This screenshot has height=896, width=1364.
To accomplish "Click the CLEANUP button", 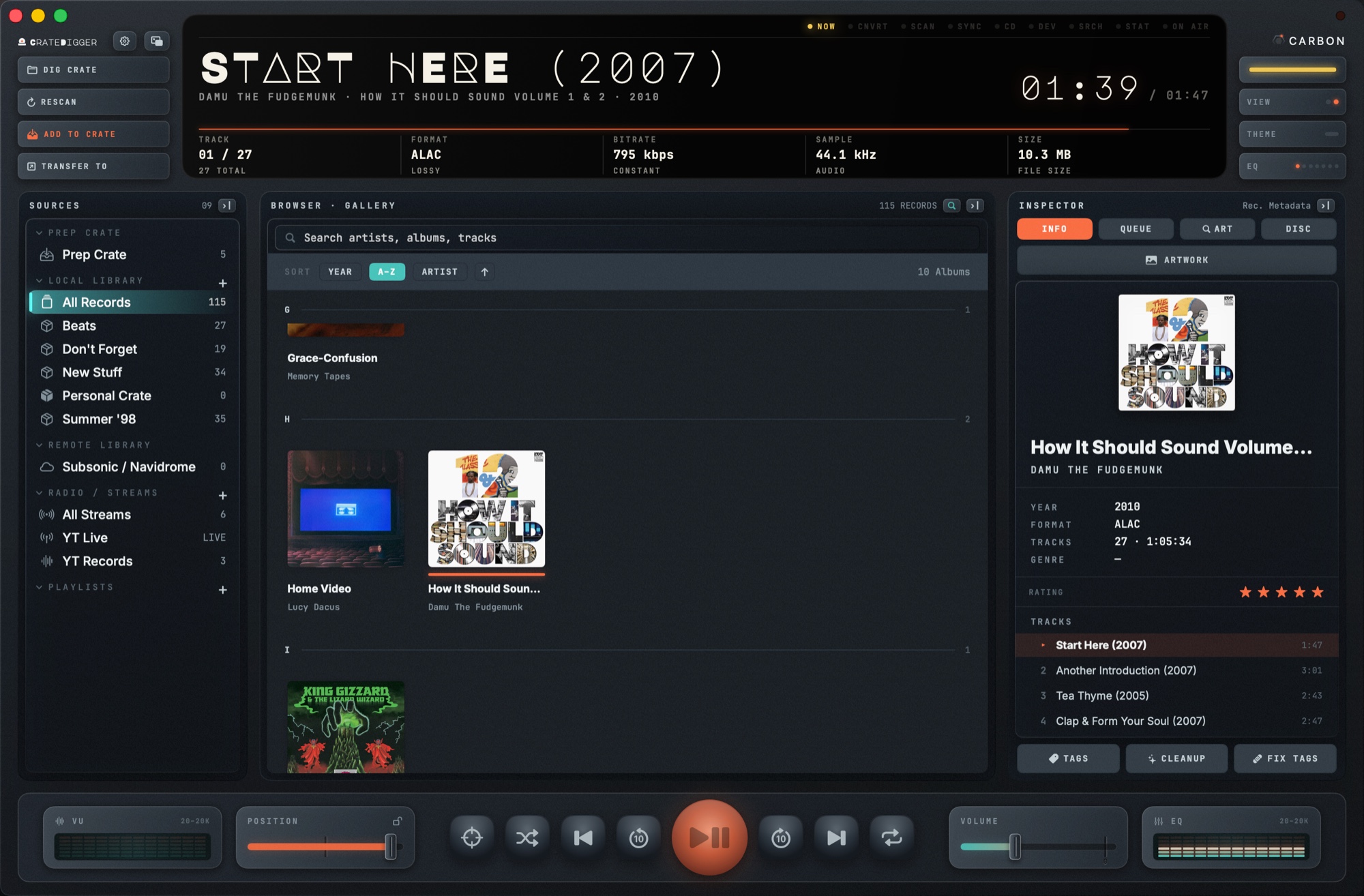I will click(1176, 758).
